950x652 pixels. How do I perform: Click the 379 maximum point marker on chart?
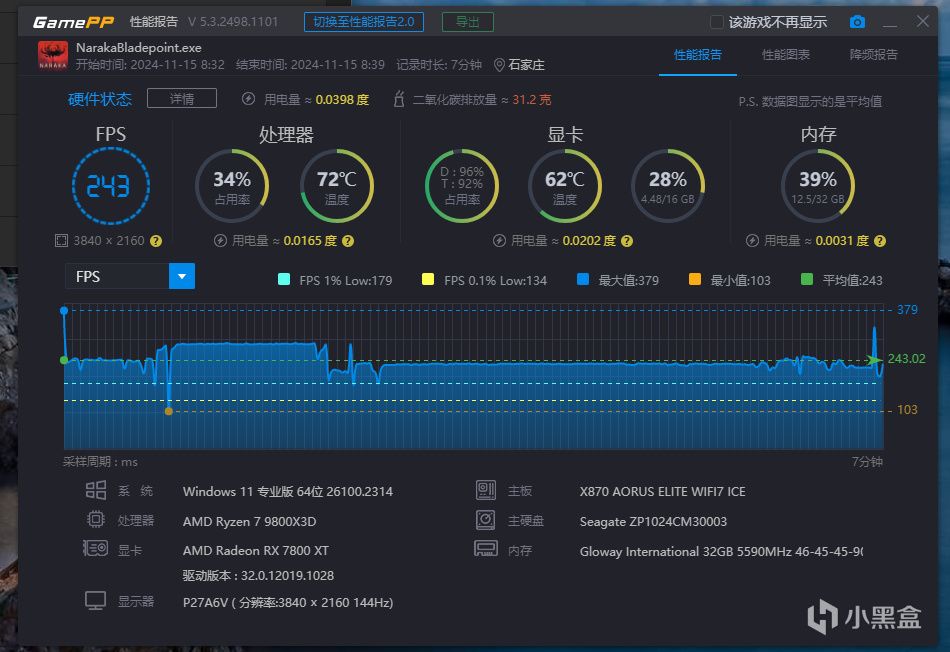point(64,310)
